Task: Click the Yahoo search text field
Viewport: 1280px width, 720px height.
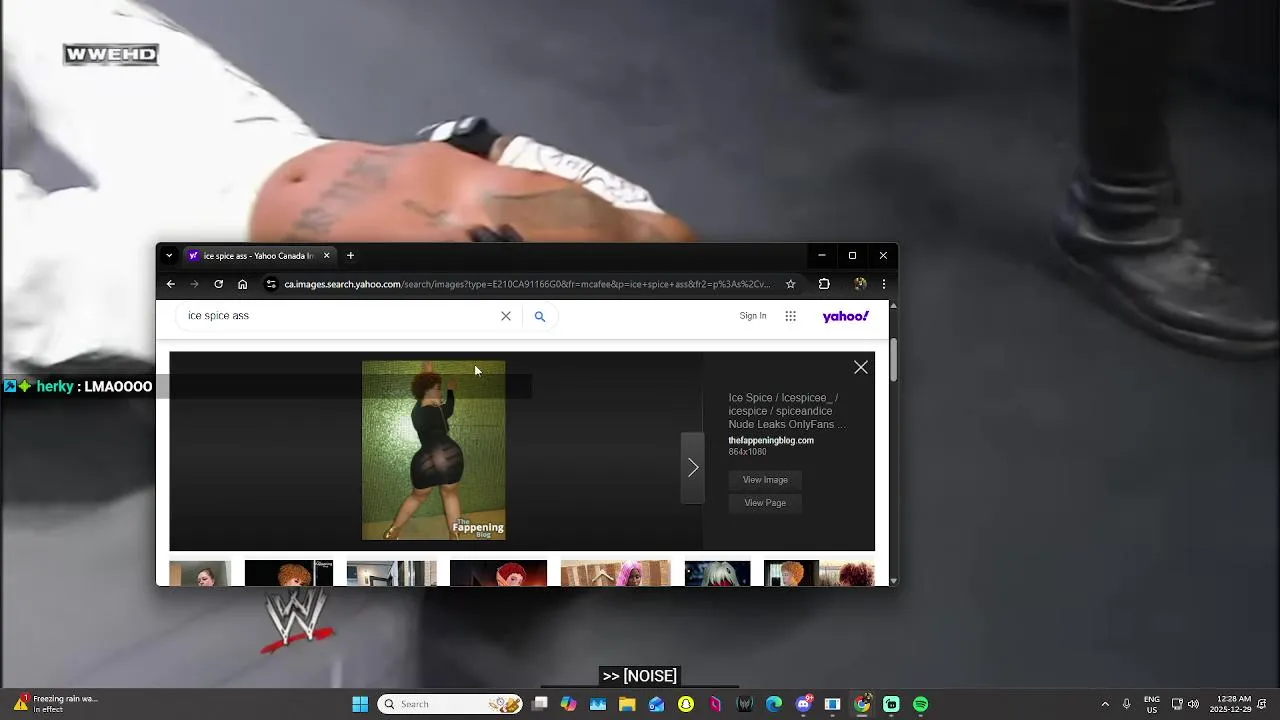Action: click(340, 316)
